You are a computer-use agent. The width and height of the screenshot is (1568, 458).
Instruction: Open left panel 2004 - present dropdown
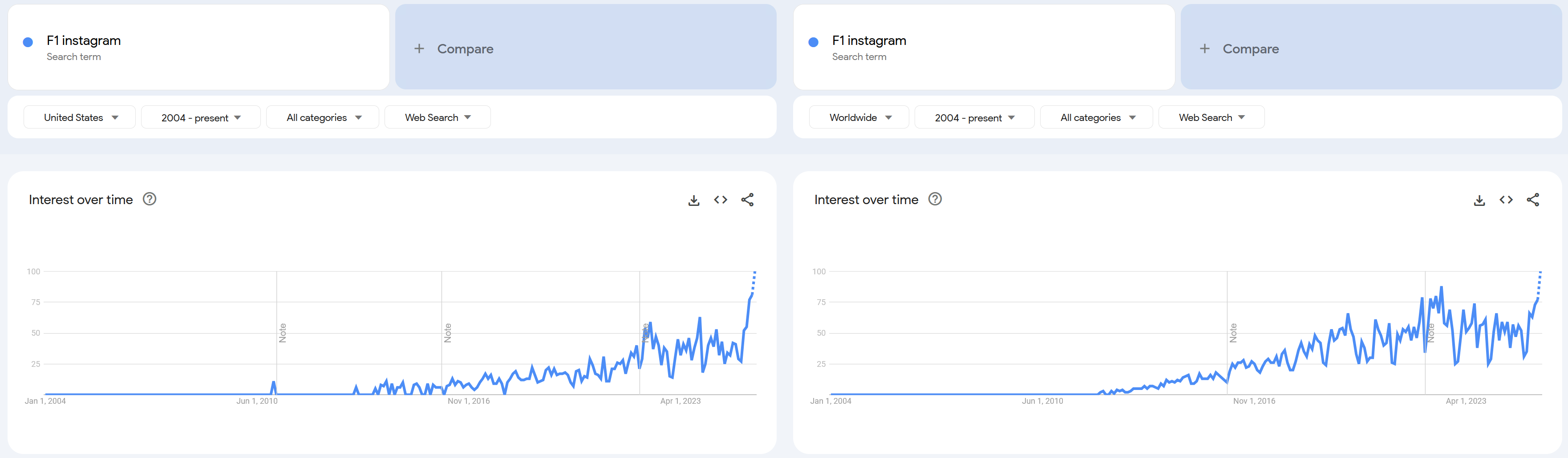[x=201, y=117]
